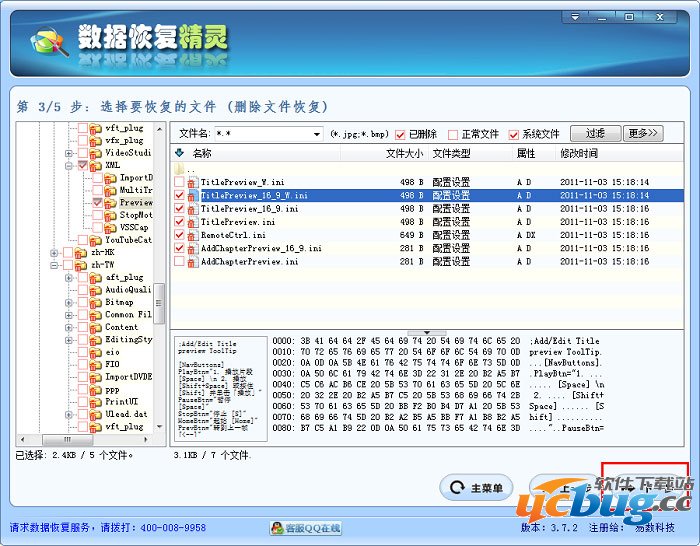Image resolution: width=700 pixels, height=546 pixels.
Task: Click the vertical scrollbar thumb of folder tree
Action: pyautogui.click(x=158, y=303)
